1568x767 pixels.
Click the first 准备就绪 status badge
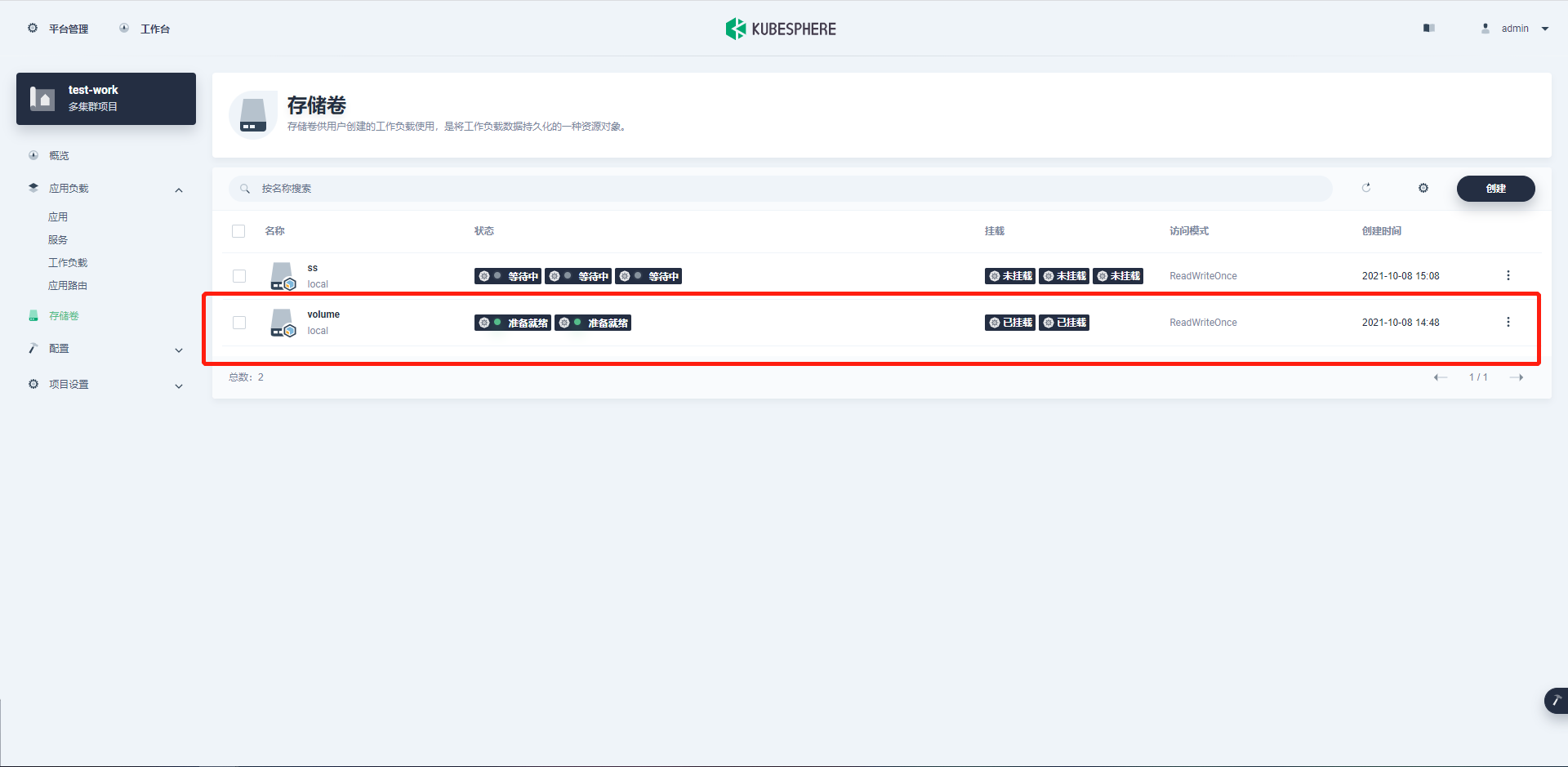tap(513, 323)
